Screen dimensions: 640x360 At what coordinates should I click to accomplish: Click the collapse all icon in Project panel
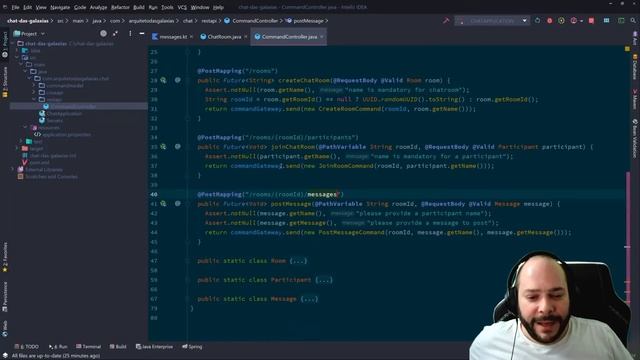pyautogui.click(x=116, y=33)
